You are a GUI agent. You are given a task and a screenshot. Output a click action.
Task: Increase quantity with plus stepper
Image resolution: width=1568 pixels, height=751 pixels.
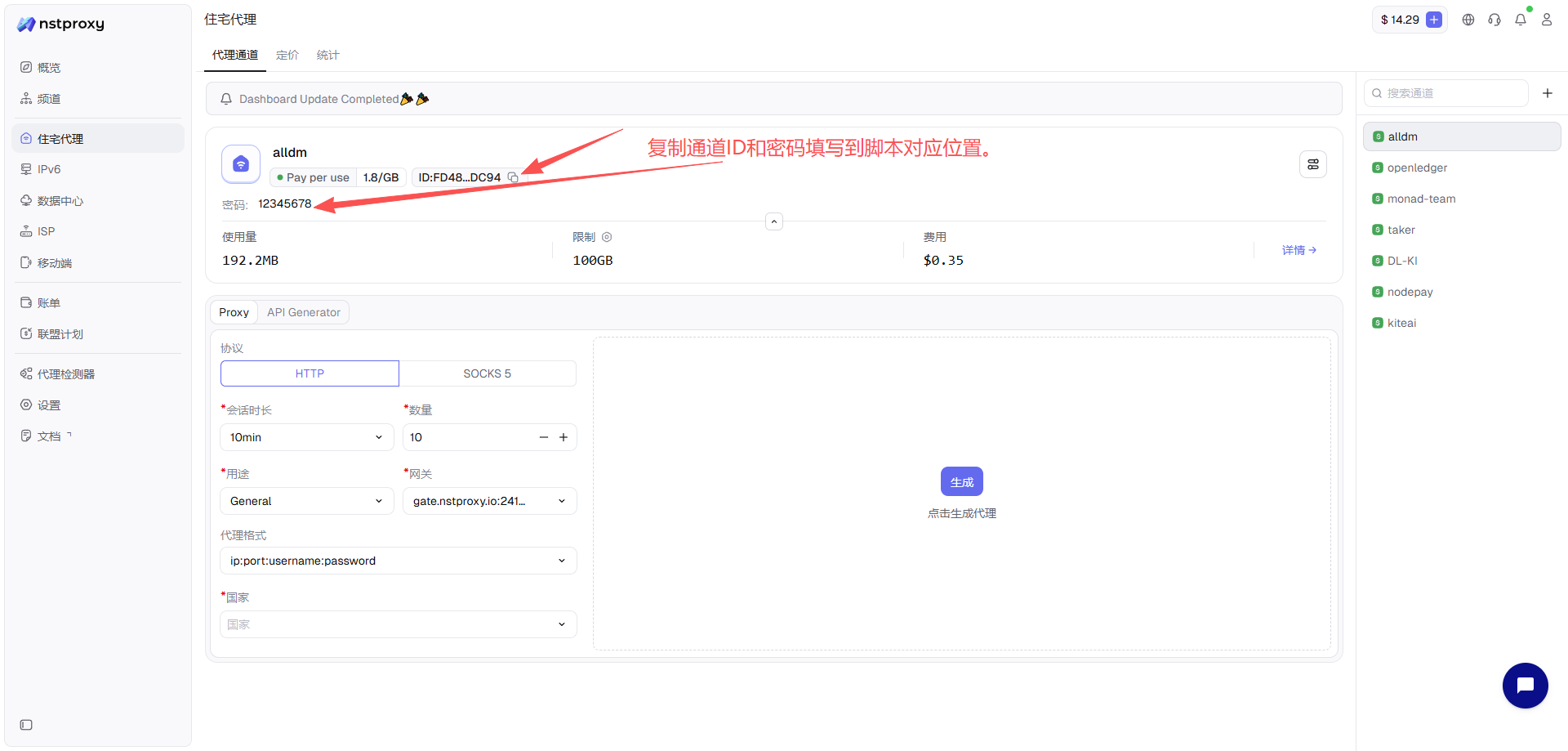point(563,437)
